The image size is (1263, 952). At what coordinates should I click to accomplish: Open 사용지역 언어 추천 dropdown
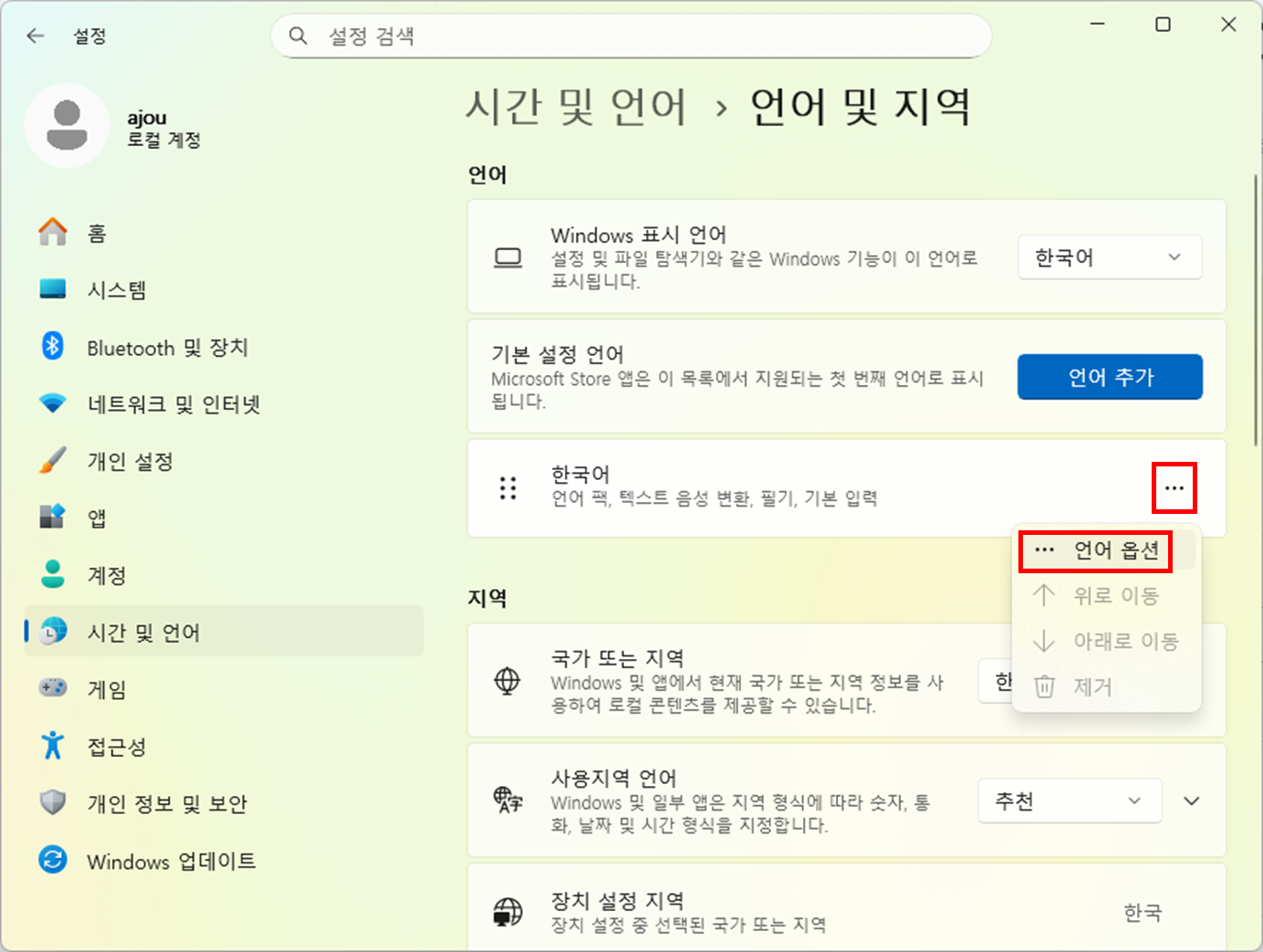pyautogui.click(x=1069, y=801)
